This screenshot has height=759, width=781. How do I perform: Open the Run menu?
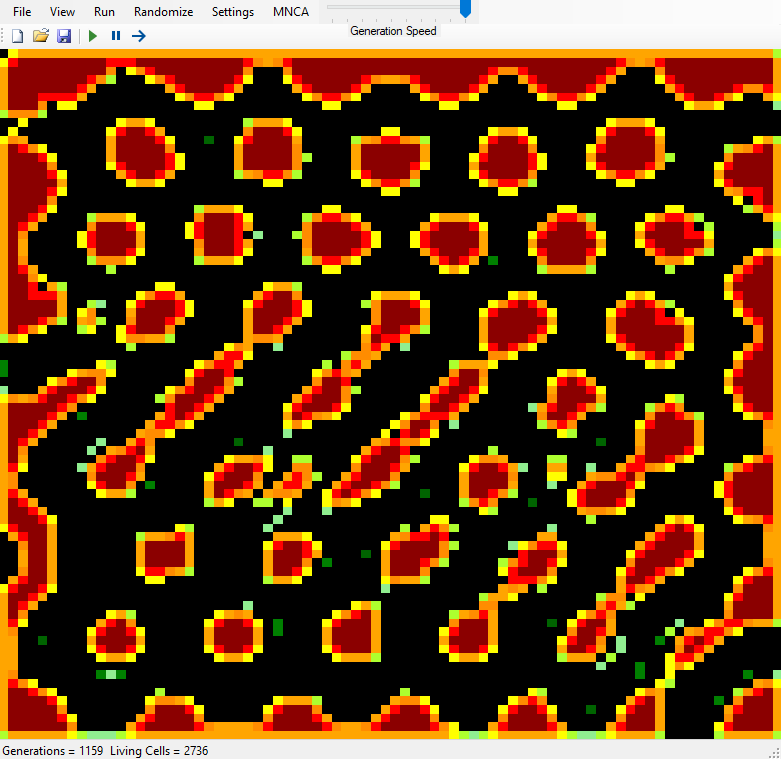click(x=104, y=11)
